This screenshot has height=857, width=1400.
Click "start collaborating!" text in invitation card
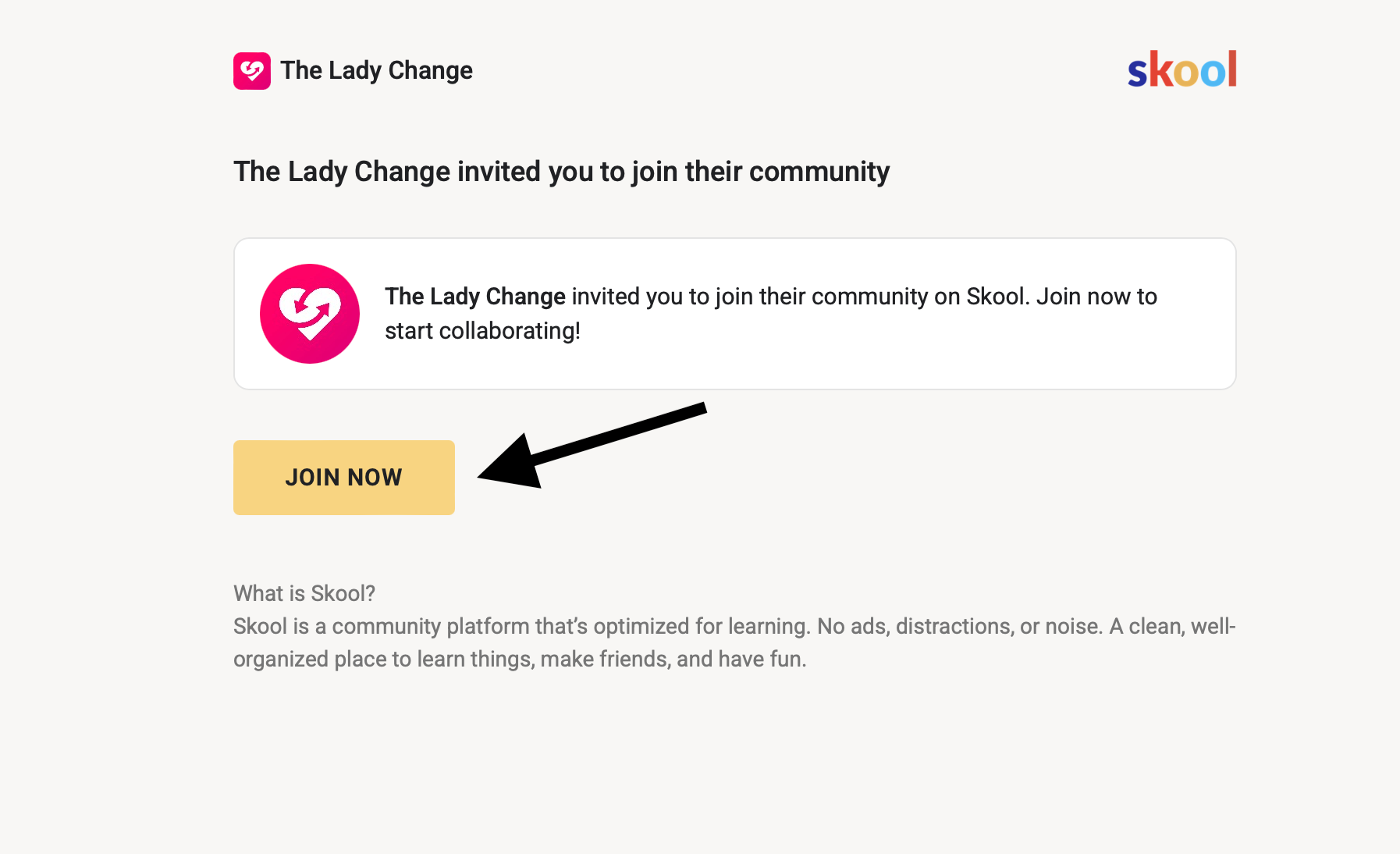coord(482,331)
